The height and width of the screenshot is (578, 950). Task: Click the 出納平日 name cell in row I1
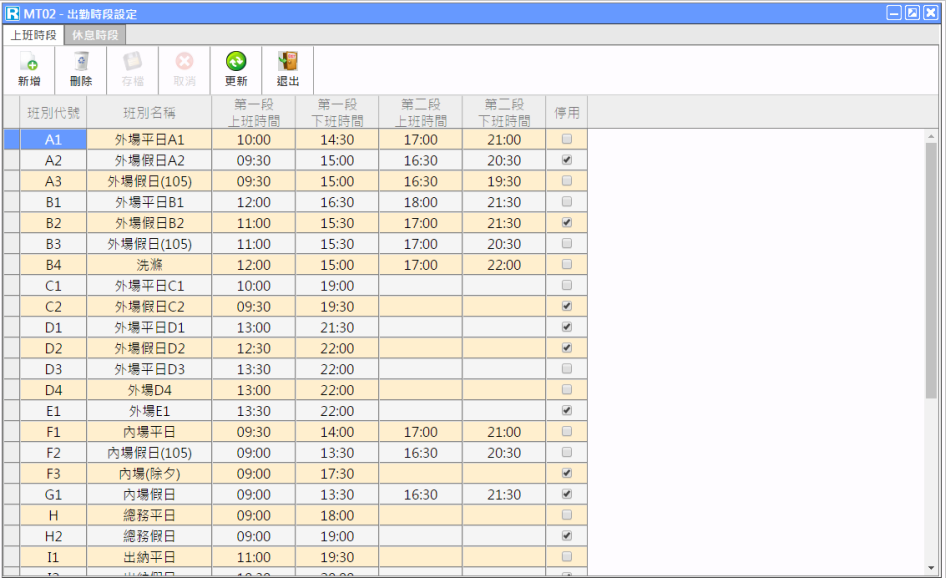[x=149, y=557]
